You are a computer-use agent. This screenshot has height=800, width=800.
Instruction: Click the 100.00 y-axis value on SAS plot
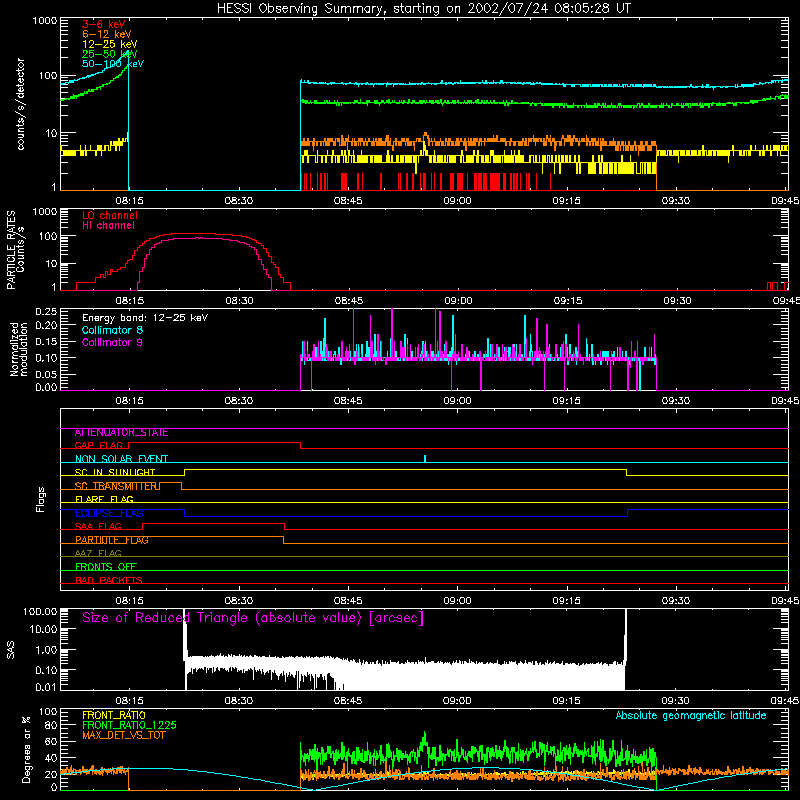click(40, 611)
